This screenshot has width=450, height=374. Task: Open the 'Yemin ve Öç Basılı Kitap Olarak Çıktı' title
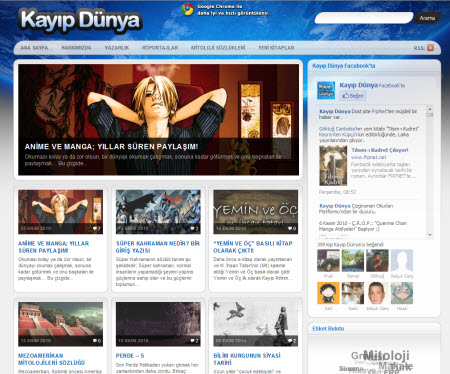[x=253, y=247]
